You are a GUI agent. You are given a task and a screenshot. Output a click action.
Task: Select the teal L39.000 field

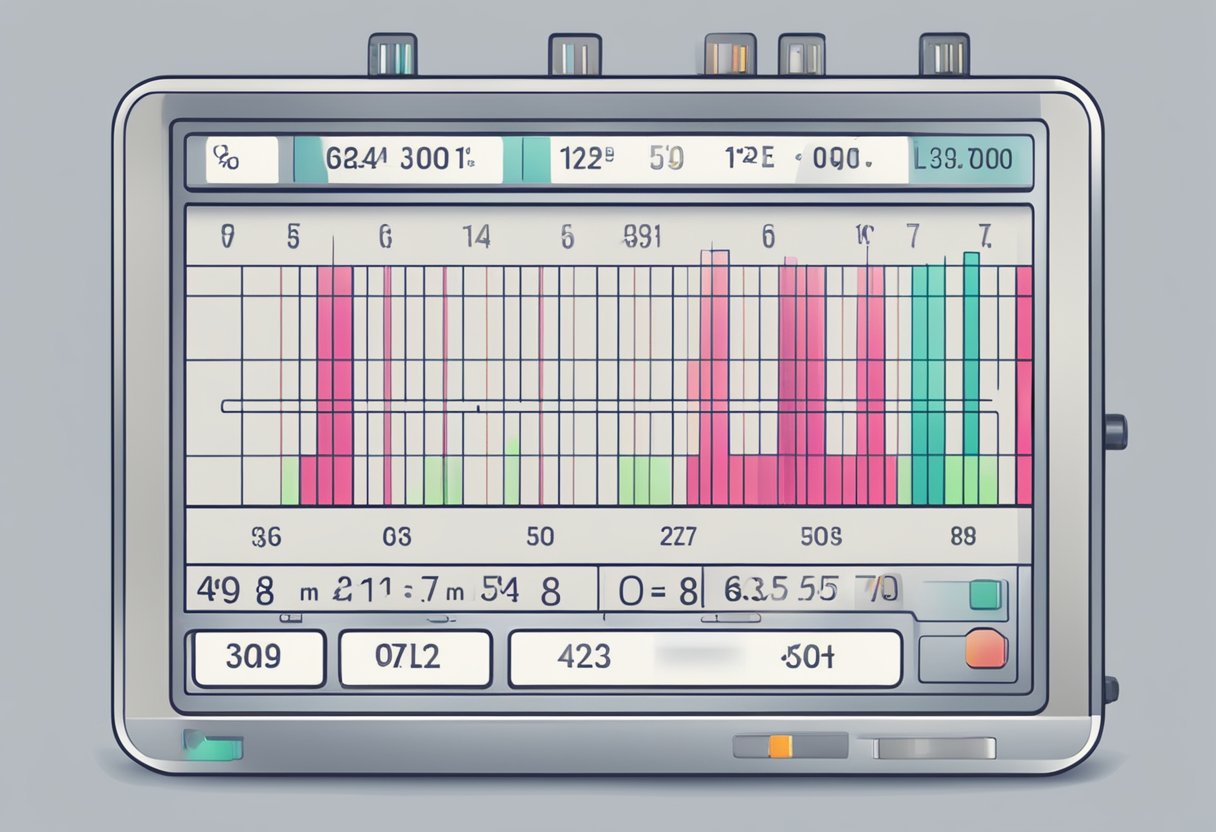[970, 159]
